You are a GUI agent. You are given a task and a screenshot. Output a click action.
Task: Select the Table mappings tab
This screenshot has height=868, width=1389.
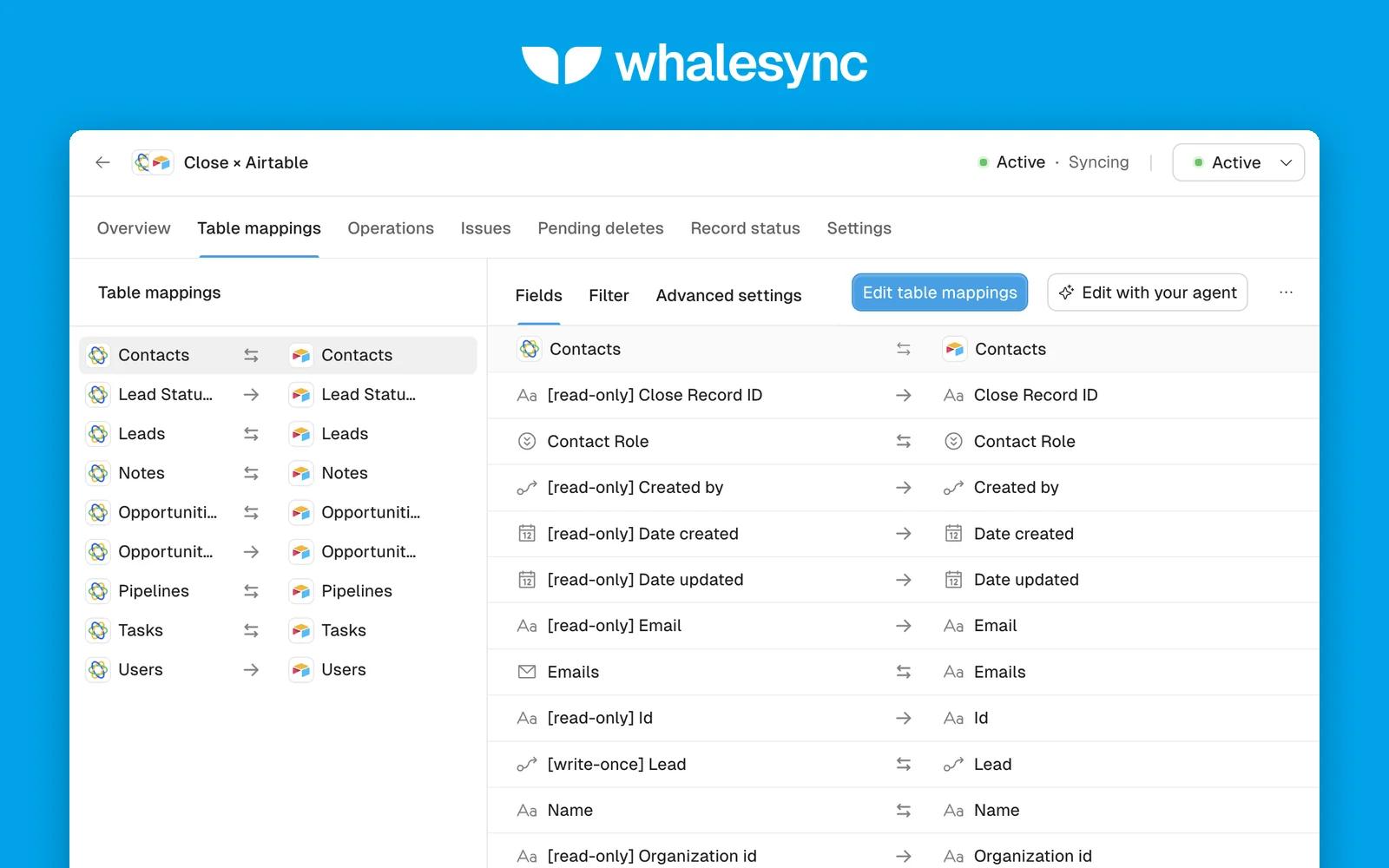click(x=259, y=228)
